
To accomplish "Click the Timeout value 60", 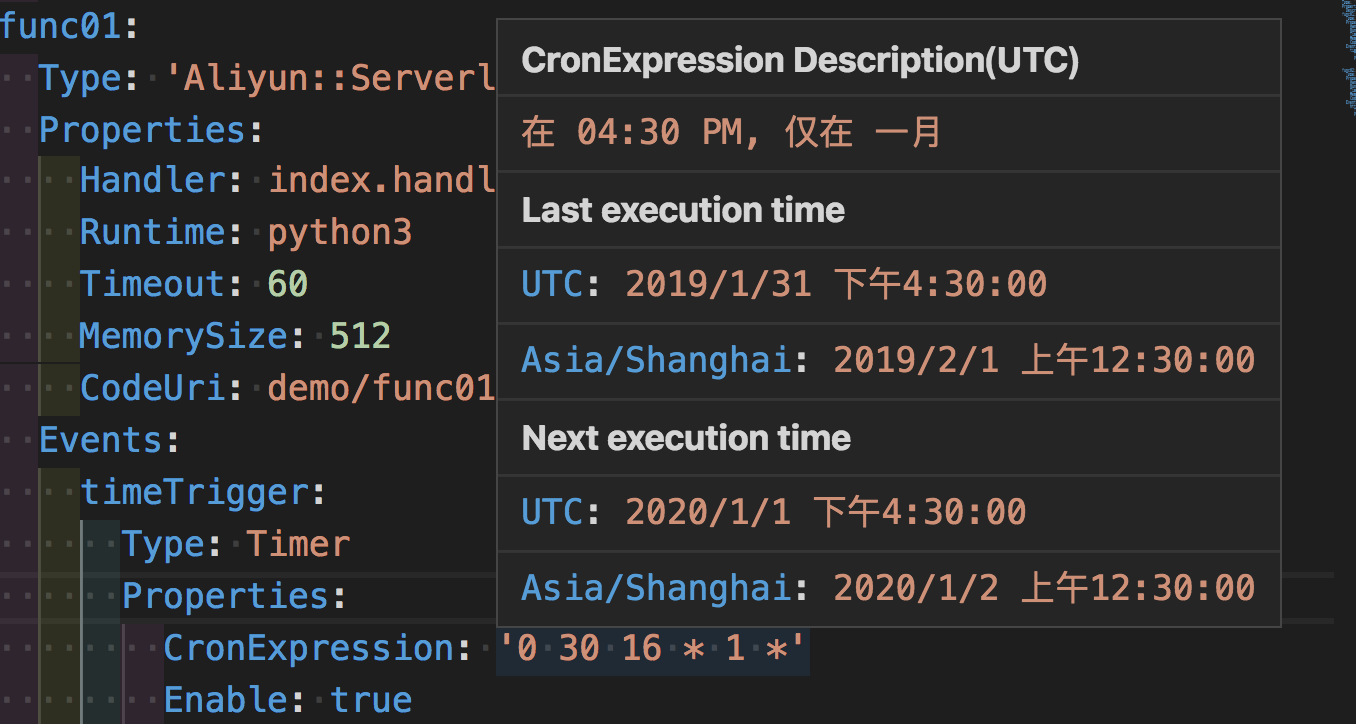I will click(x=288, y=284).
